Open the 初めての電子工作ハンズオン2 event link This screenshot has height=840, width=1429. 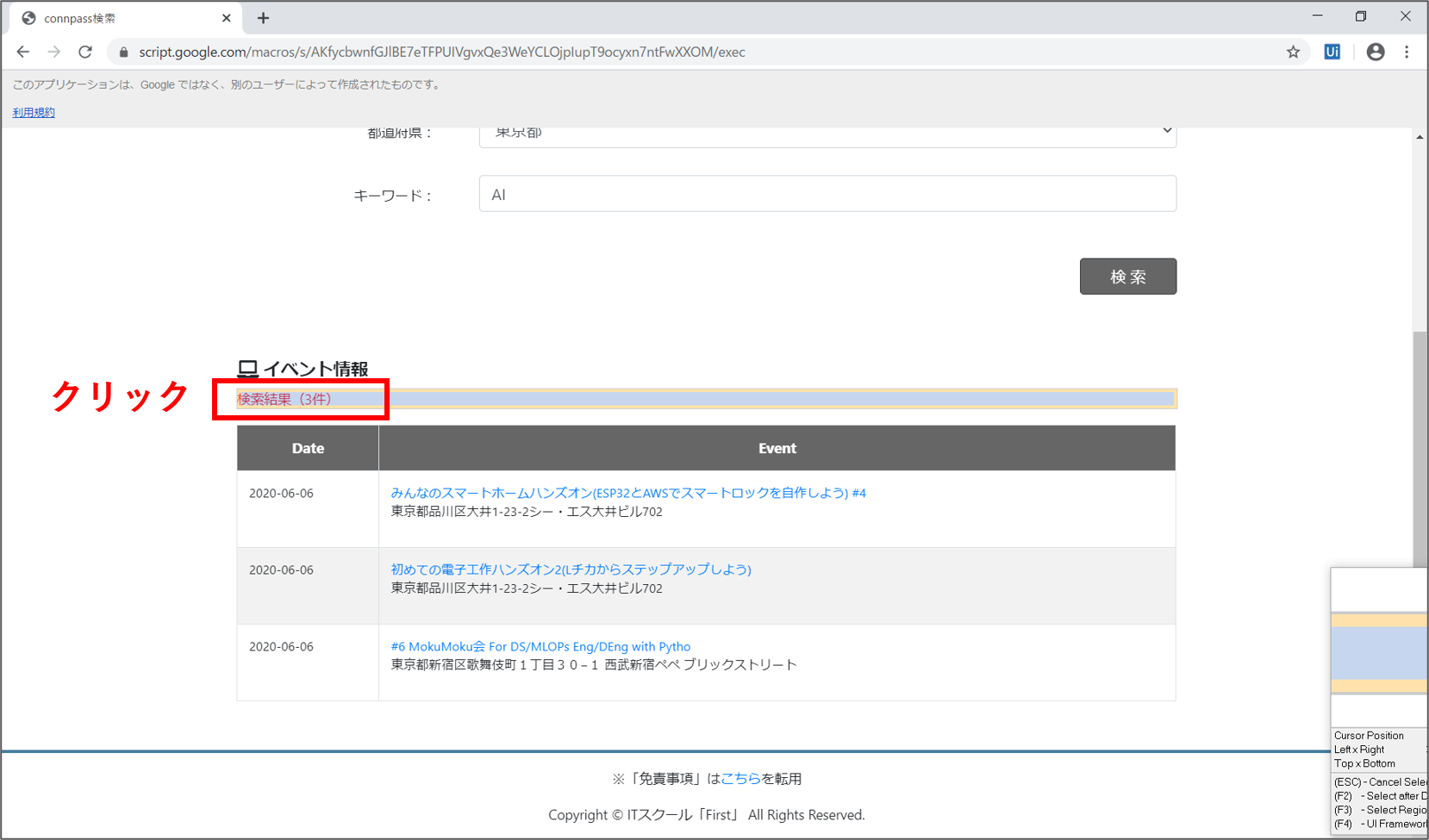point(571,569)
